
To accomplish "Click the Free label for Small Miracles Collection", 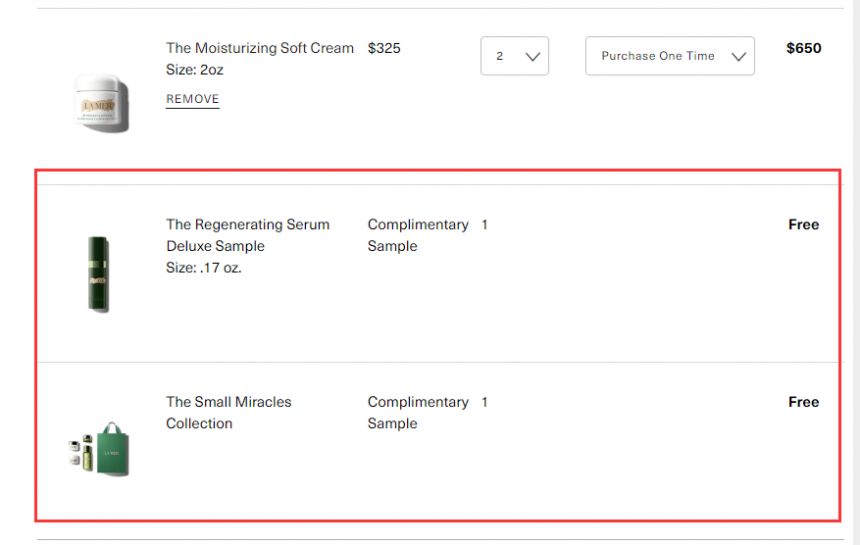I will click(804, 402).
